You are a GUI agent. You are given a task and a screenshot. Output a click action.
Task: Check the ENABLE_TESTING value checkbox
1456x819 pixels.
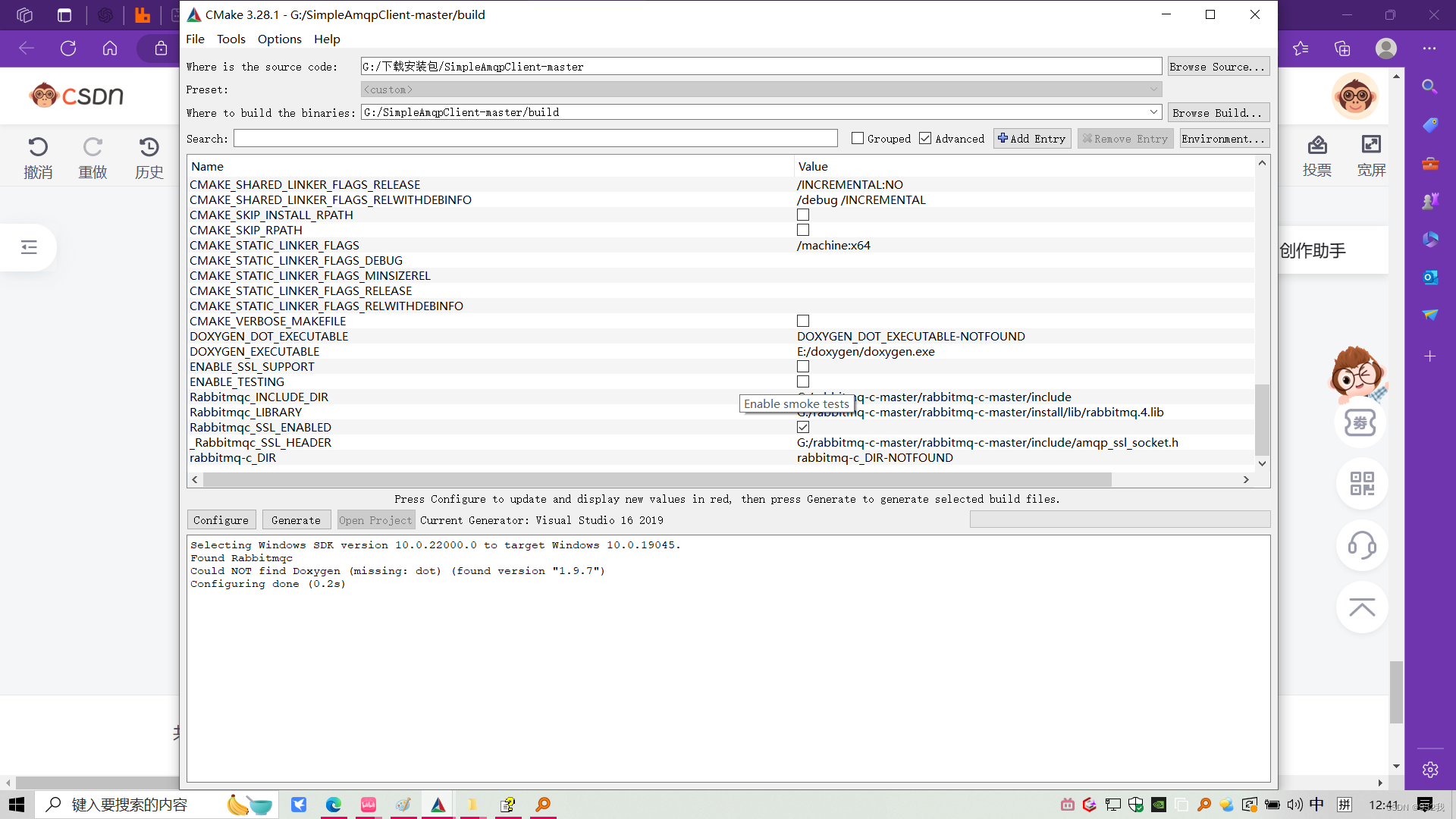point(802,381)
